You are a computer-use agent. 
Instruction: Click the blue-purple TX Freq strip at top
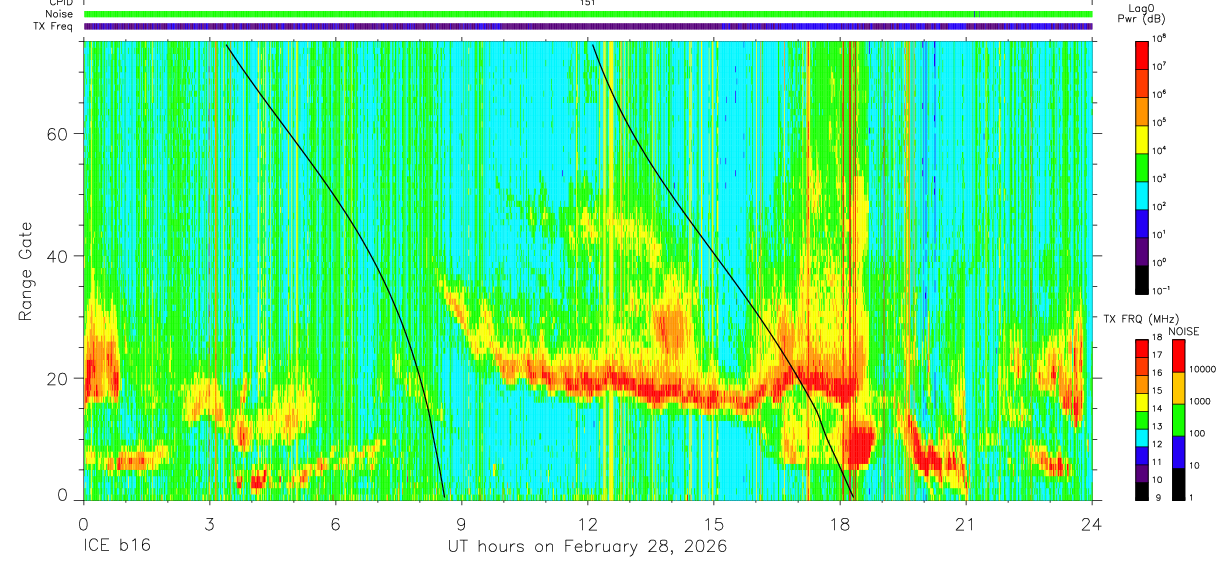coord(588,26)
